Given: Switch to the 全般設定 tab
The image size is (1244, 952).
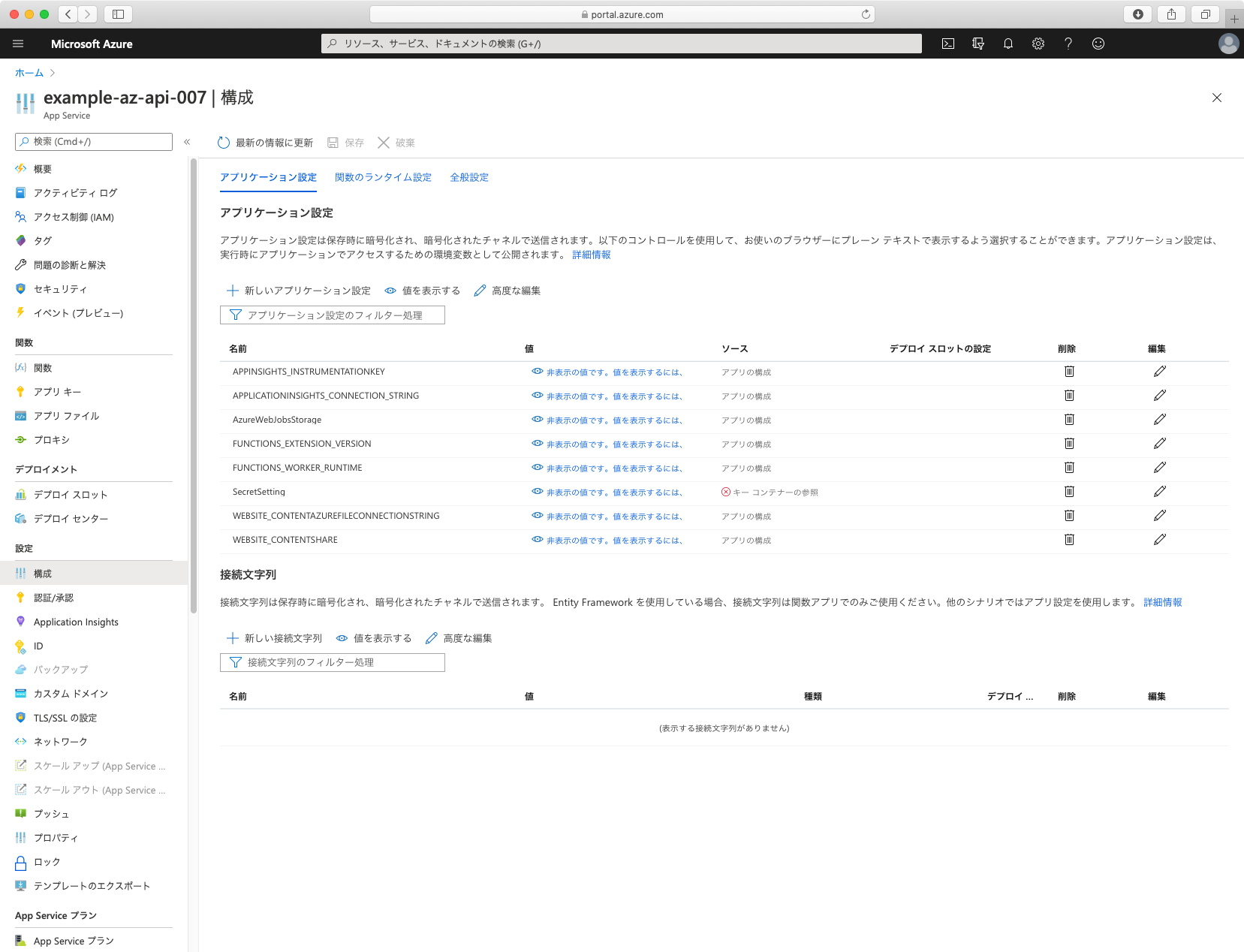Looking at the screenshot, I should (x=469, y=177).
